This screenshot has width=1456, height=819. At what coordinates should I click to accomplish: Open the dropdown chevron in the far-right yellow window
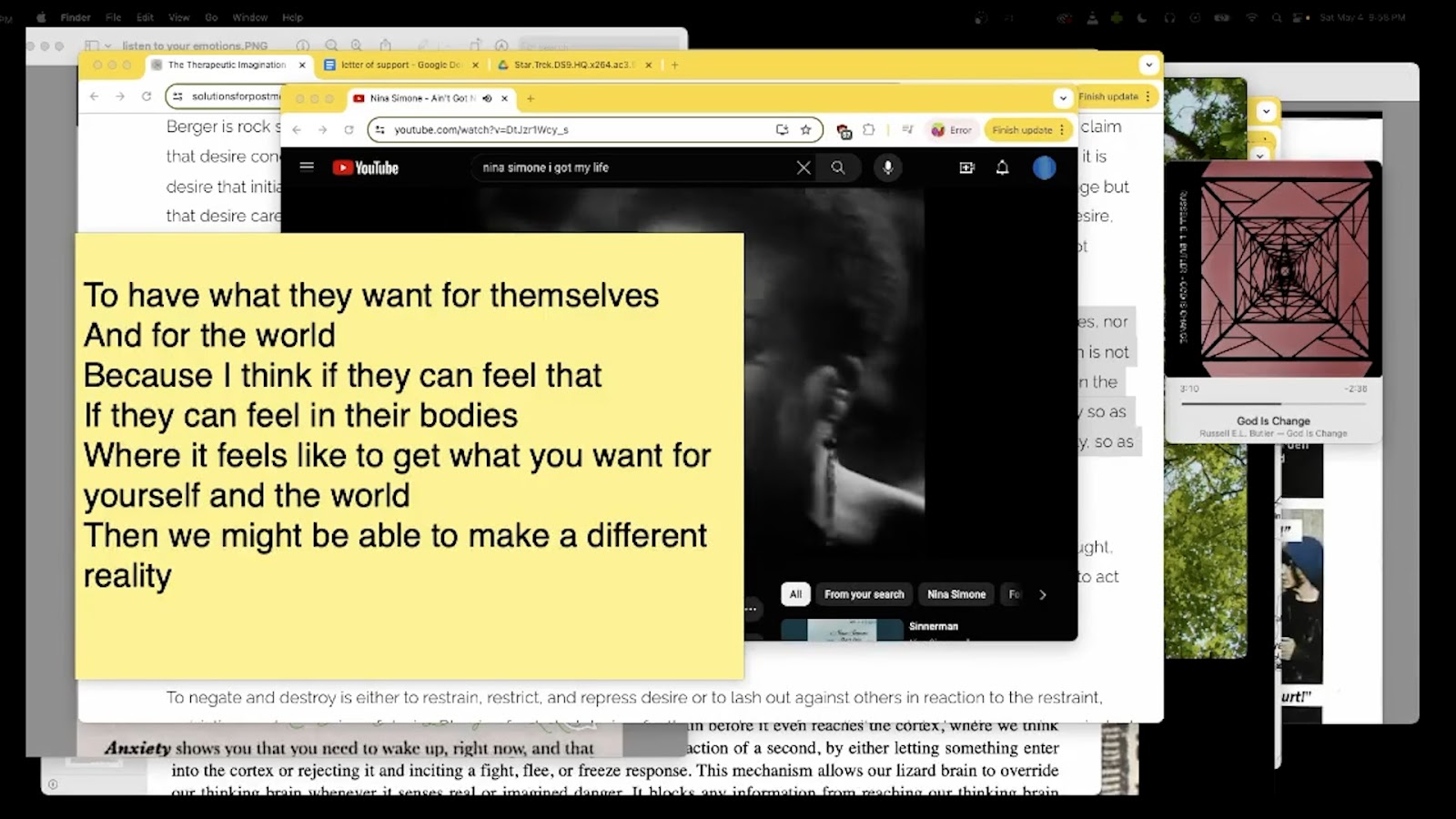point(1266,112)
